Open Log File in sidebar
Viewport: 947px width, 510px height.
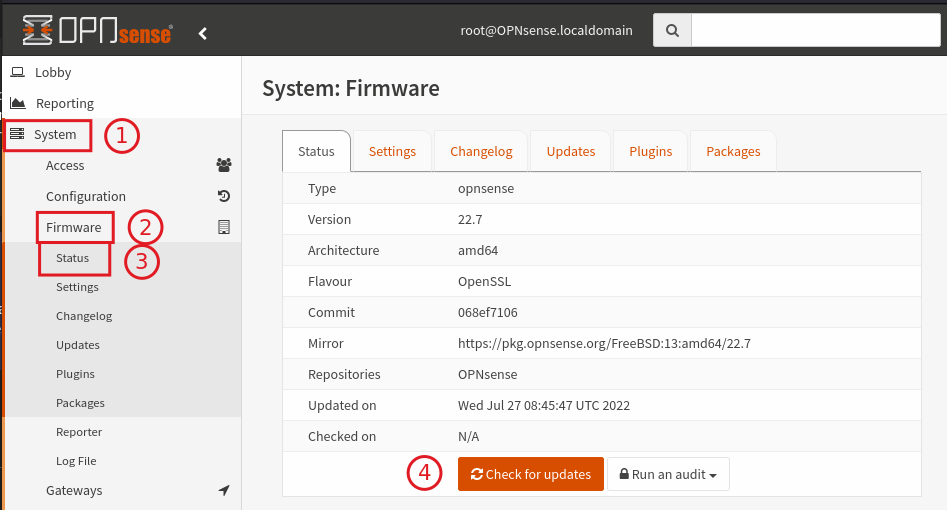pyautogui.click(x=76, y=461)
